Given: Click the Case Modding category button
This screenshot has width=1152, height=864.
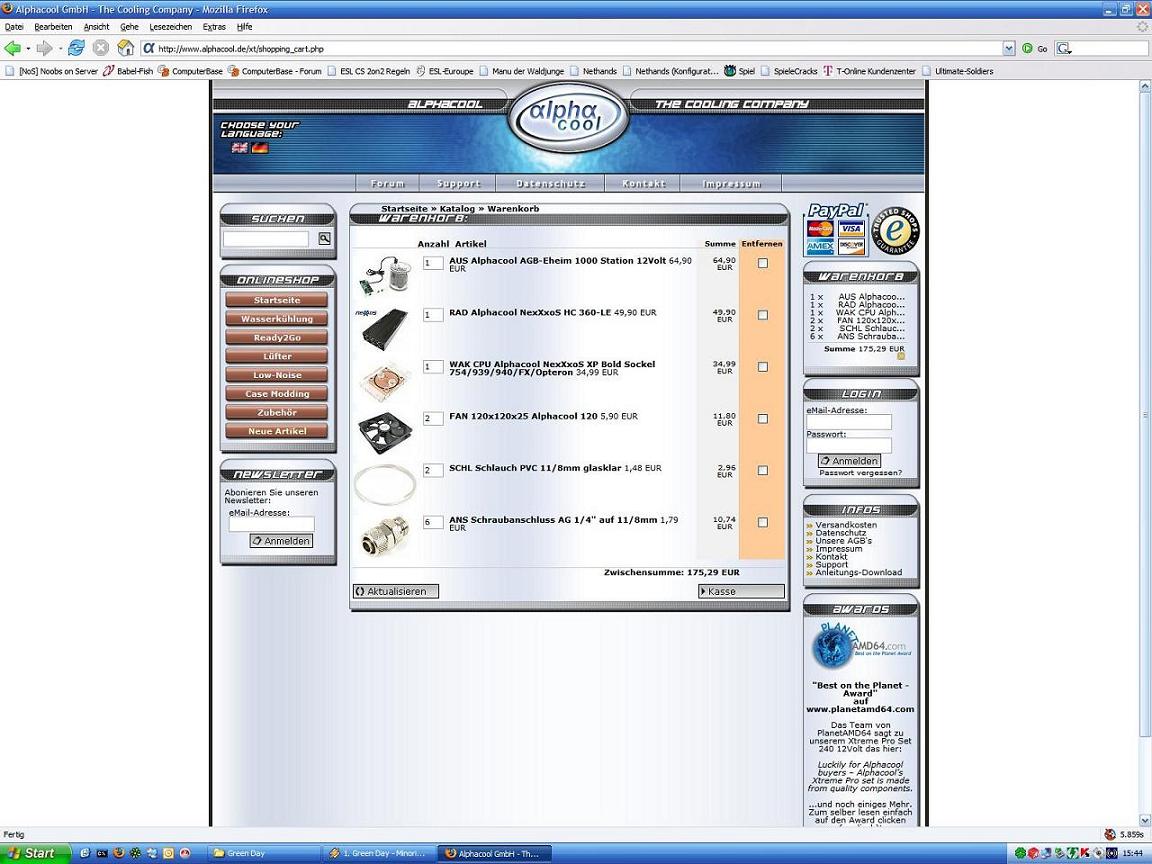Looking at the screenshot, I should (277, 394).
